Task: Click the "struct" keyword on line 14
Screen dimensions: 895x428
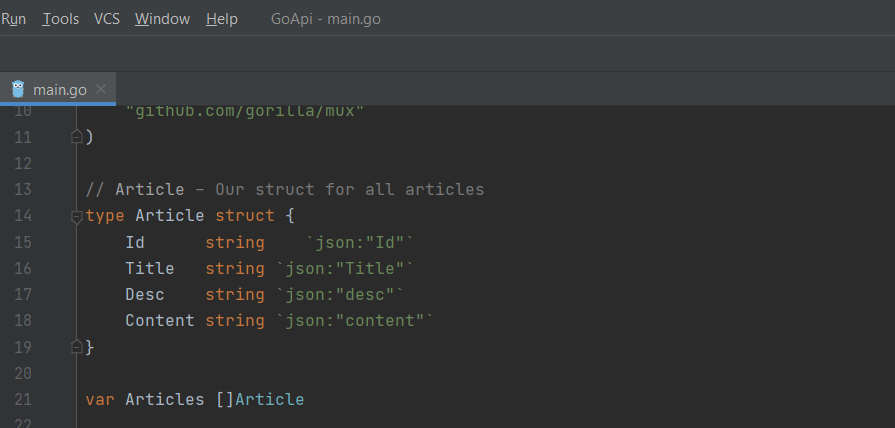Action: [x=245, y=216]
